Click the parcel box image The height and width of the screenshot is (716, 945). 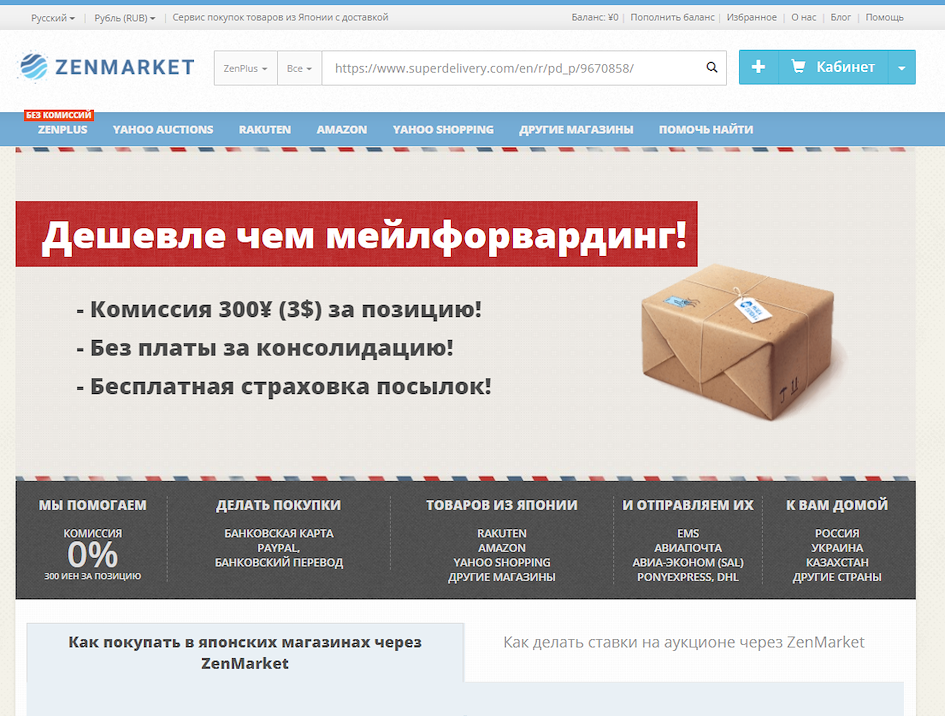click(x=738, y=341)
